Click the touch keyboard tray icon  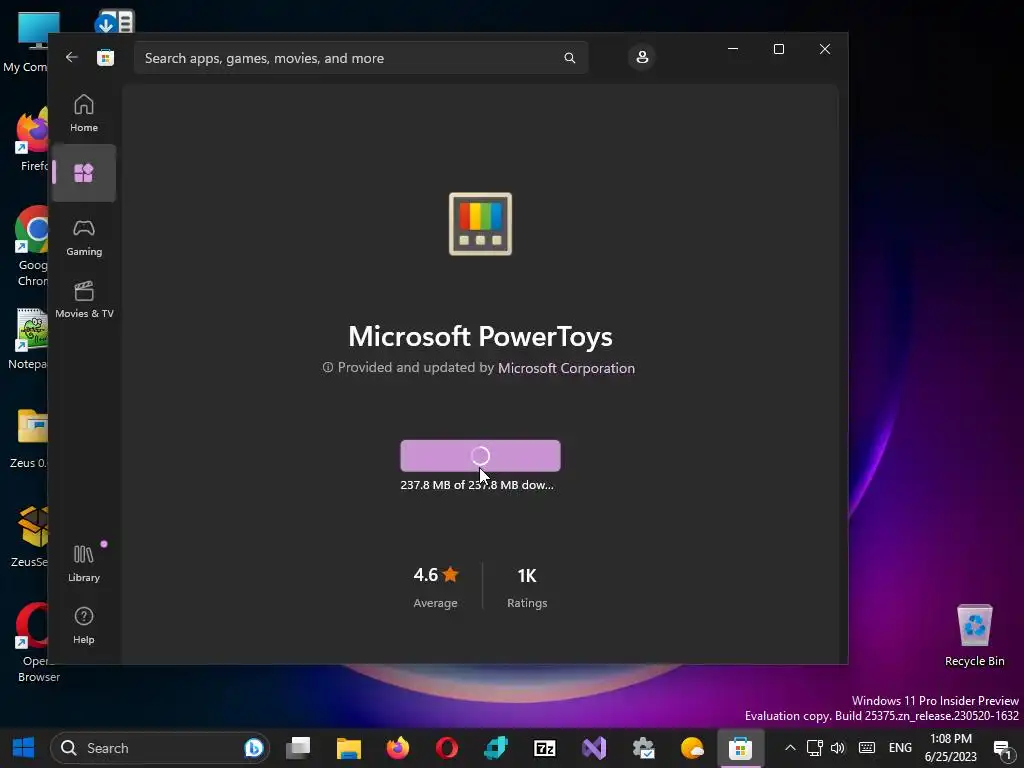point(867,748)
